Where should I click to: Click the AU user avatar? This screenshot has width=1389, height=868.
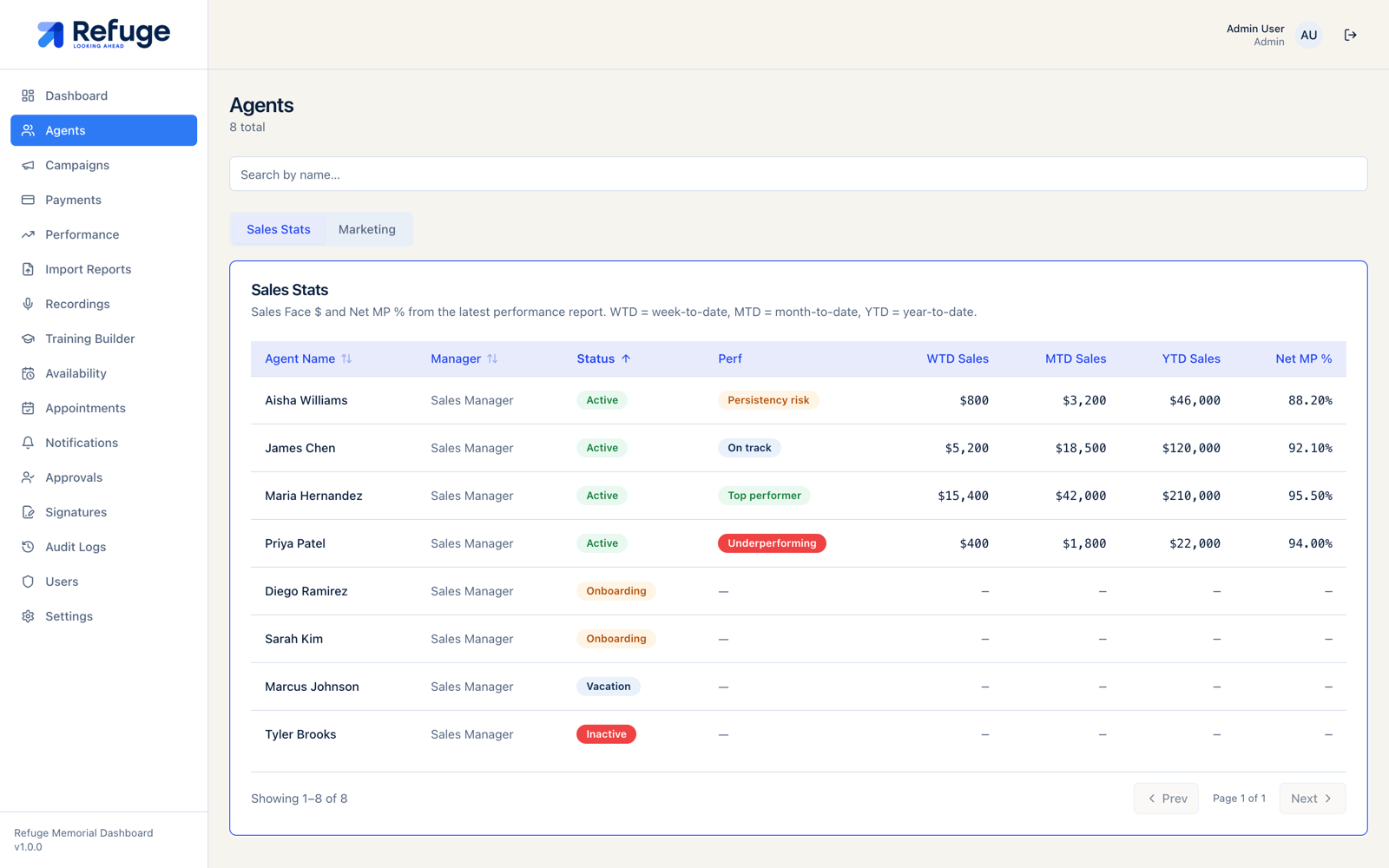[x=1308, y=35]
